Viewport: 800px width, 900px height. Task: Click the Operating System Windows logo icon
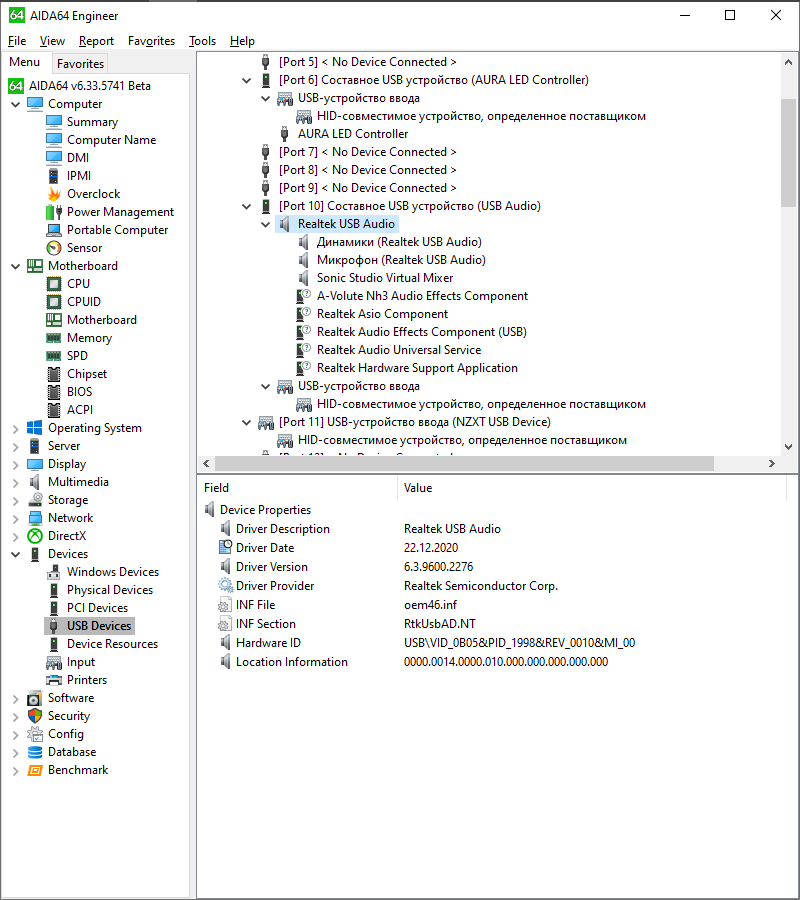(x=35, y=428)
